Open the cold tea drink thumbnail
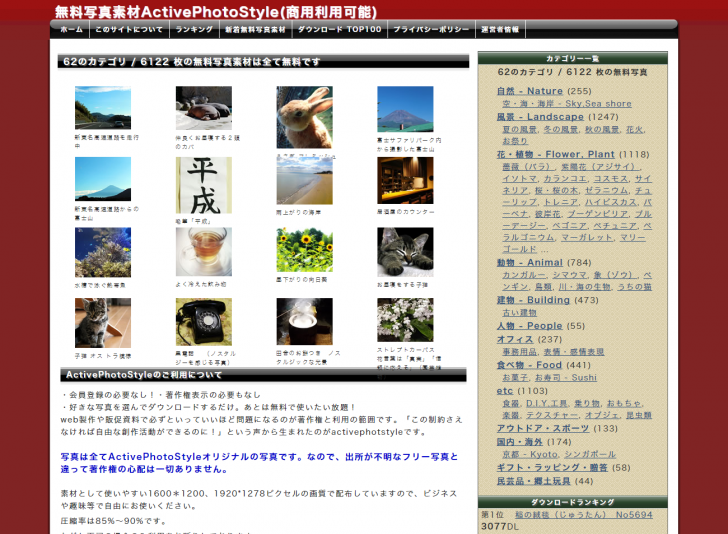This screenshot has height=534, width=728. click(x=203, y=252)
